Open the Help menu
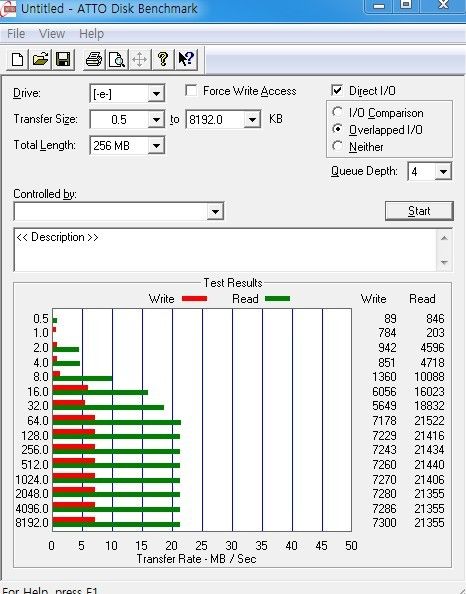This screenshot has height=594, width=466. [x=91, y=34]
